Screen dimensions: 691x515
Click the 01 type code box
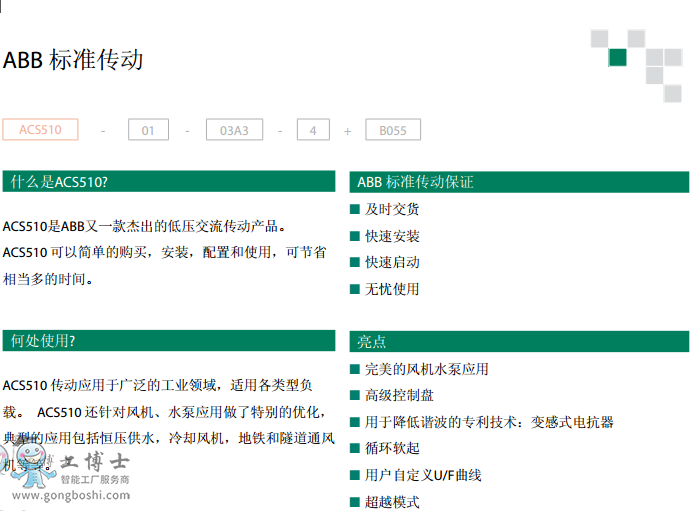pos(148,130)
